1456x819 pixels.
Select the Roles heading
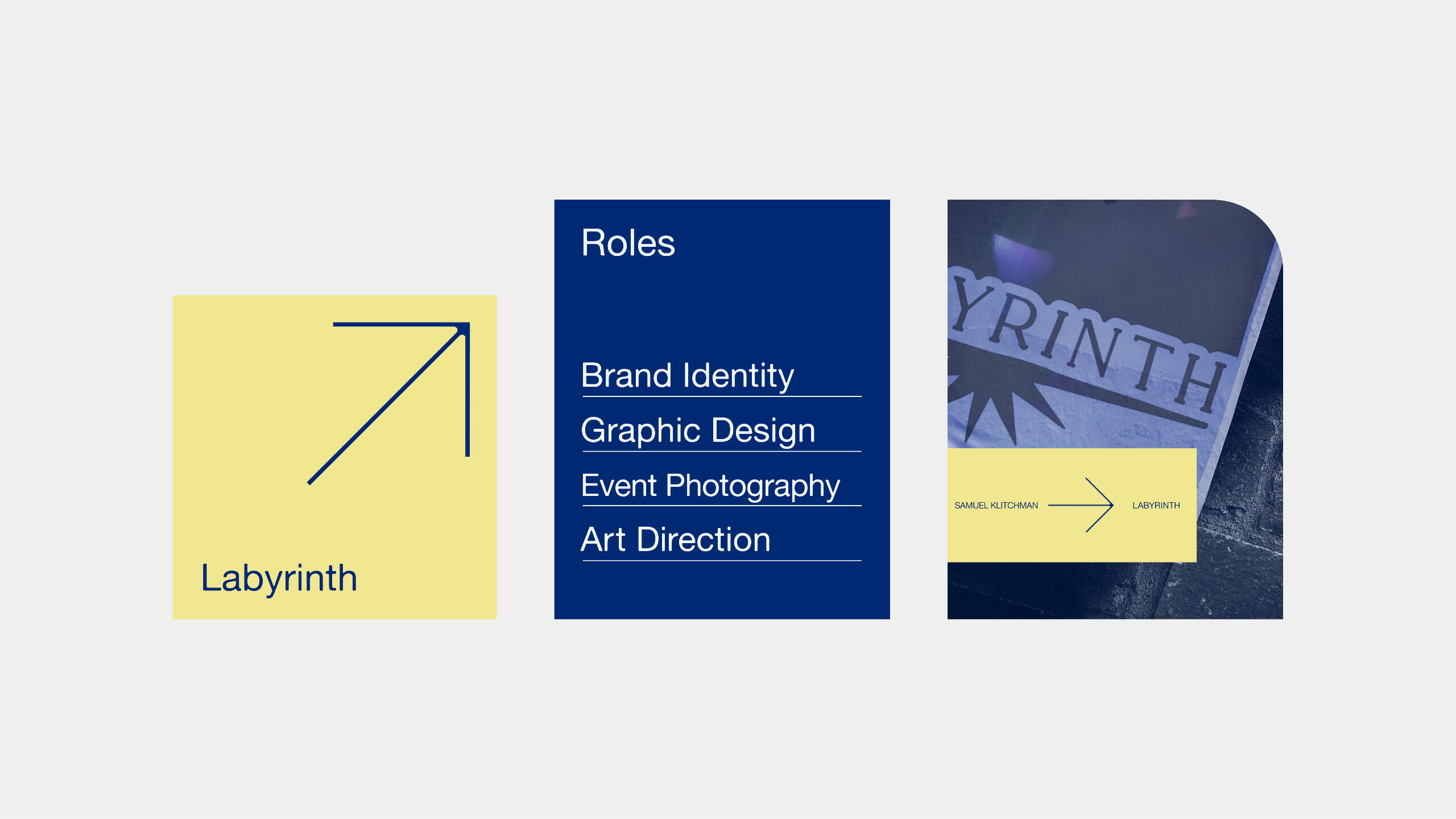[628, 243]
